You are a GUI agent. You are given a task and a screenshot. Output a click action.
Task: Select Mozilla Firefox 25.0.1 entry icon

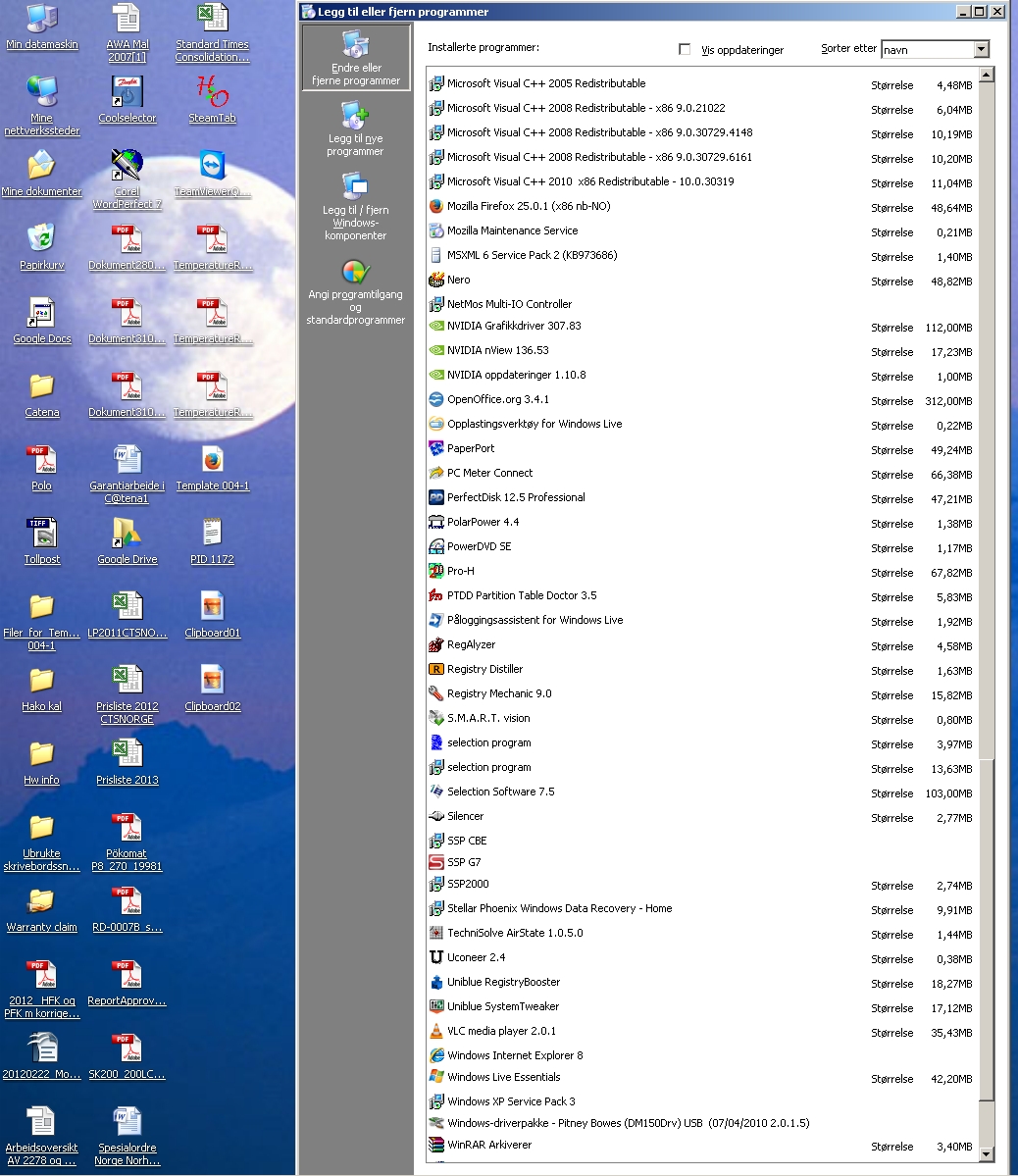tap(435, 206)
